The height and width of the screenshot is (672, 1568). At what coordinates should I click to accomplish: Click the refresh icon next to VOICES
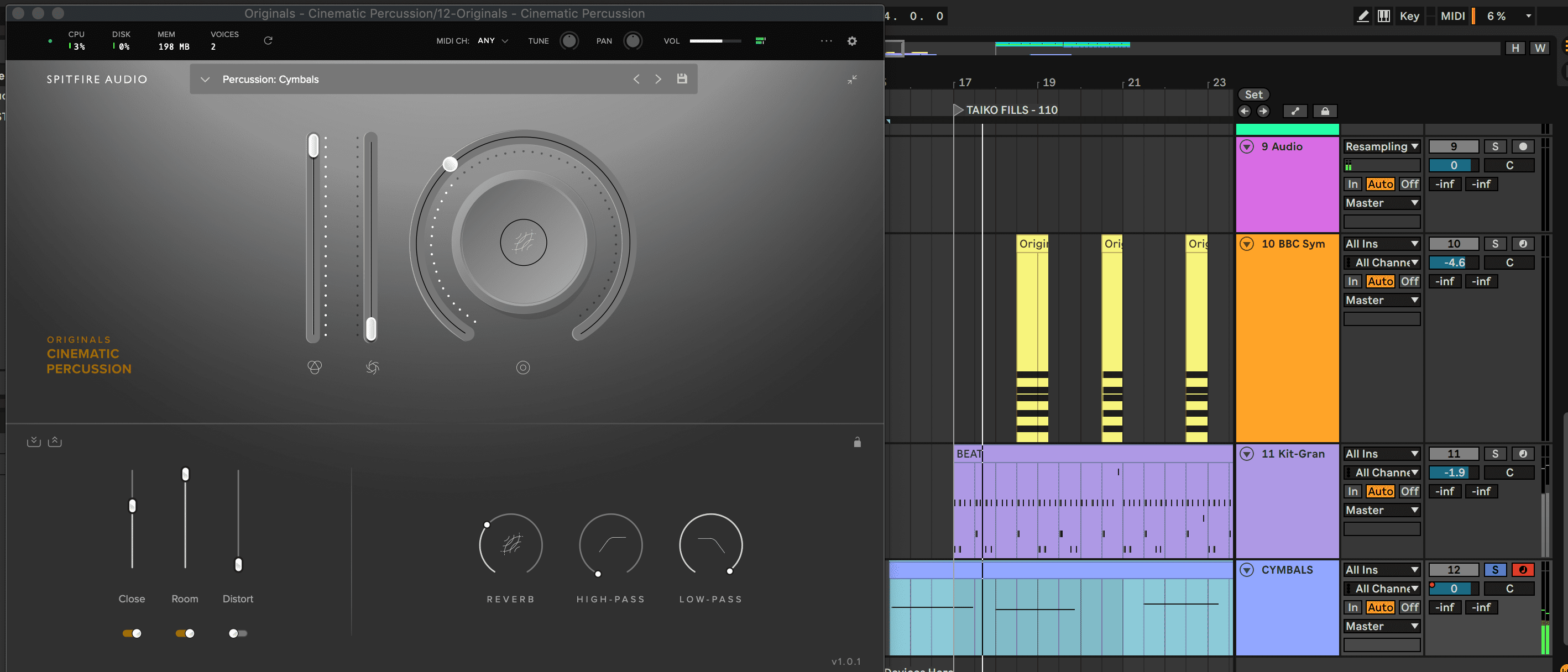click(268, 40)
